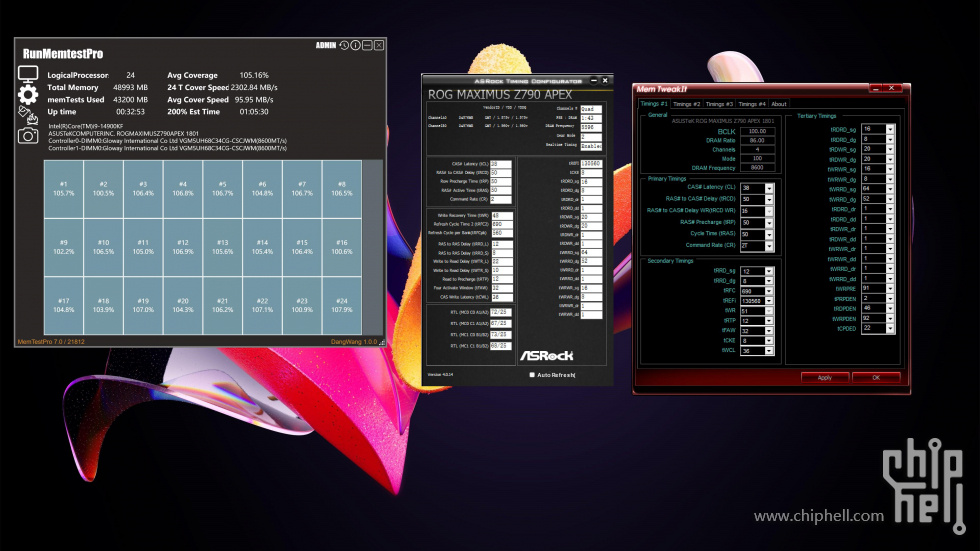This screenshot has width=980, height=551.
Task: Open Cycle Time (tRAS) dropdown
Action: (769, 234)
